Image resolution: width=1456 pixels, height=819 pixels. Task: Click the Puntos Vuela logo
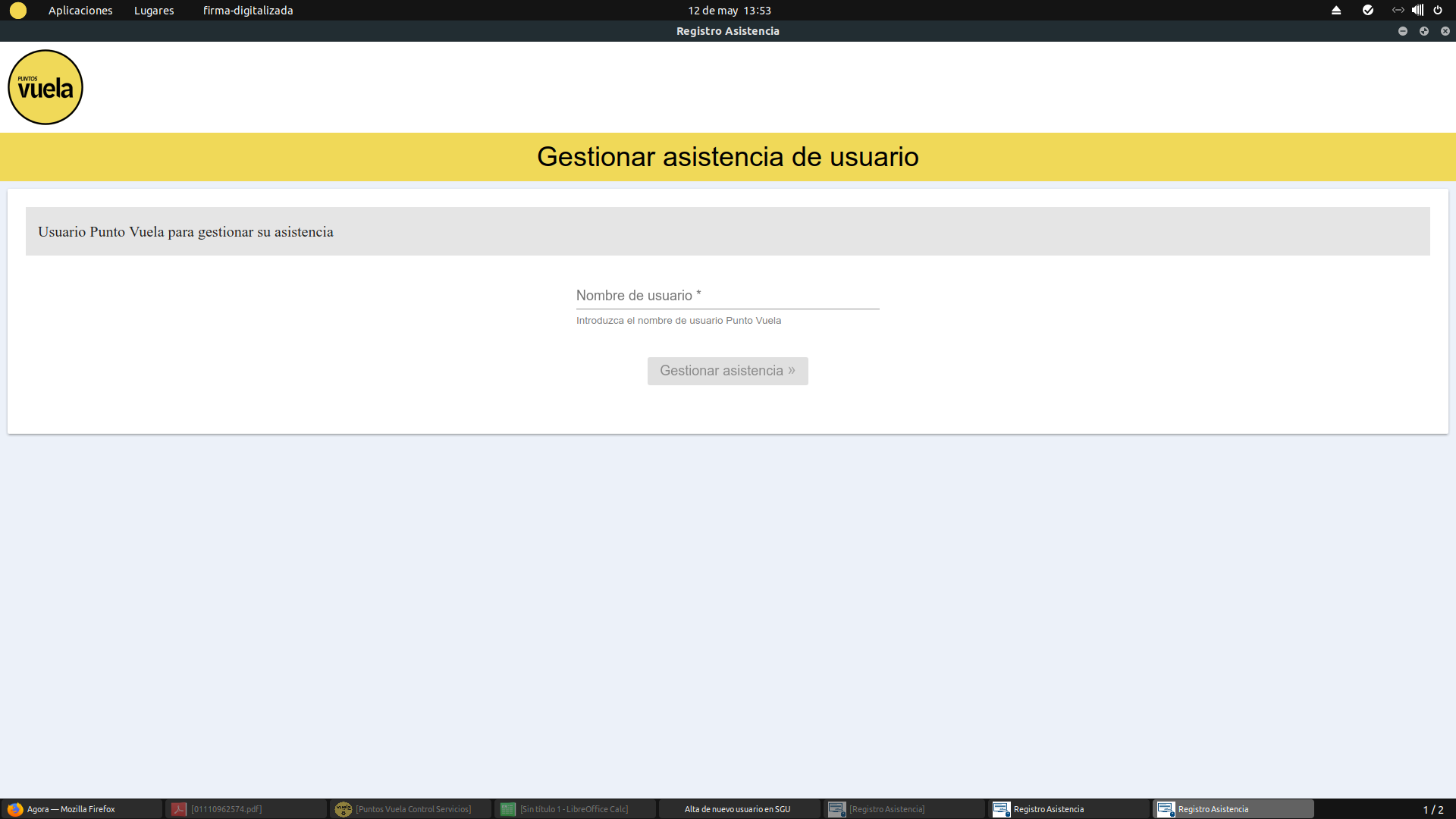(45, 87)
